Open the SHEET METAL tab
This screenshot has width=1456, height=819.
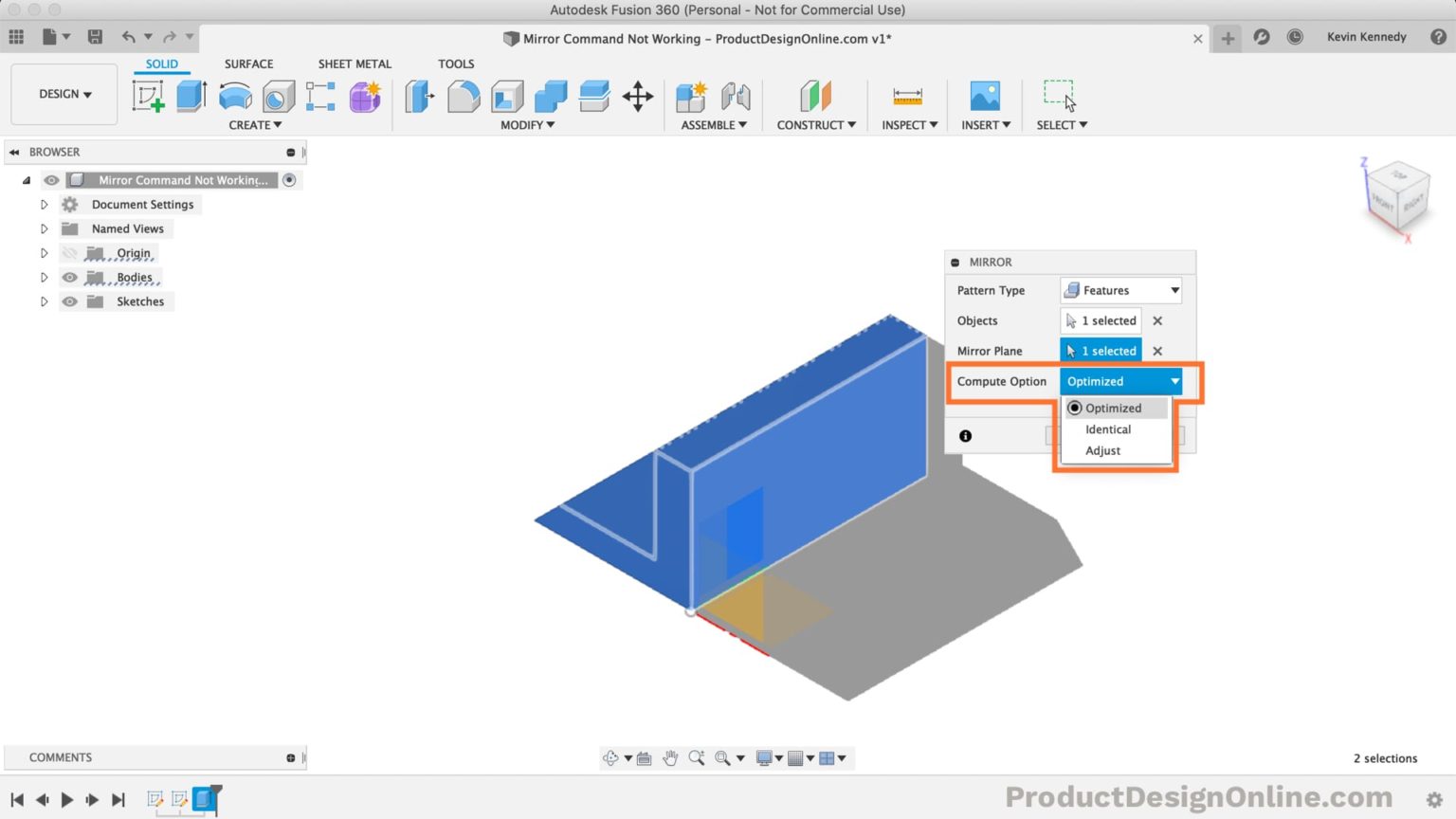tap(355, 64)
